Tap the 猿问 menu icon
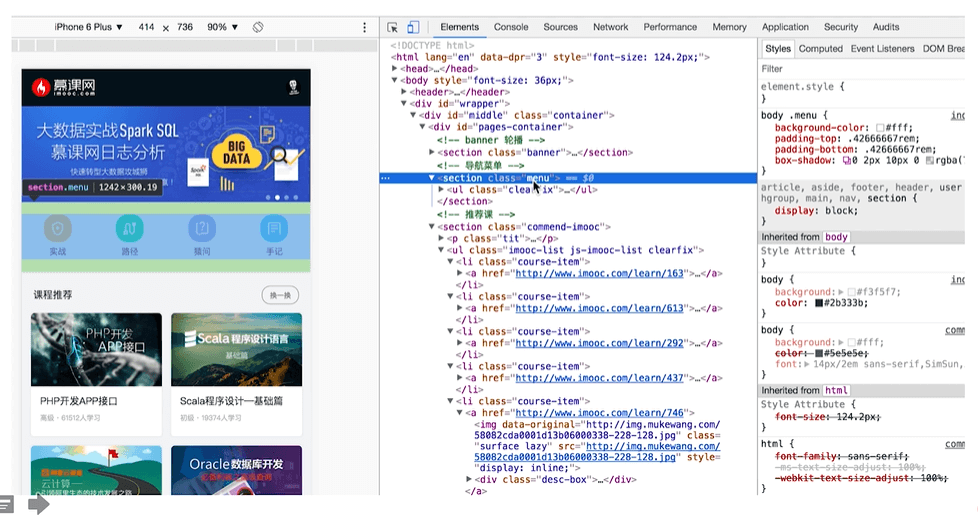Viewport: 978px width, 518px height. 202,229
